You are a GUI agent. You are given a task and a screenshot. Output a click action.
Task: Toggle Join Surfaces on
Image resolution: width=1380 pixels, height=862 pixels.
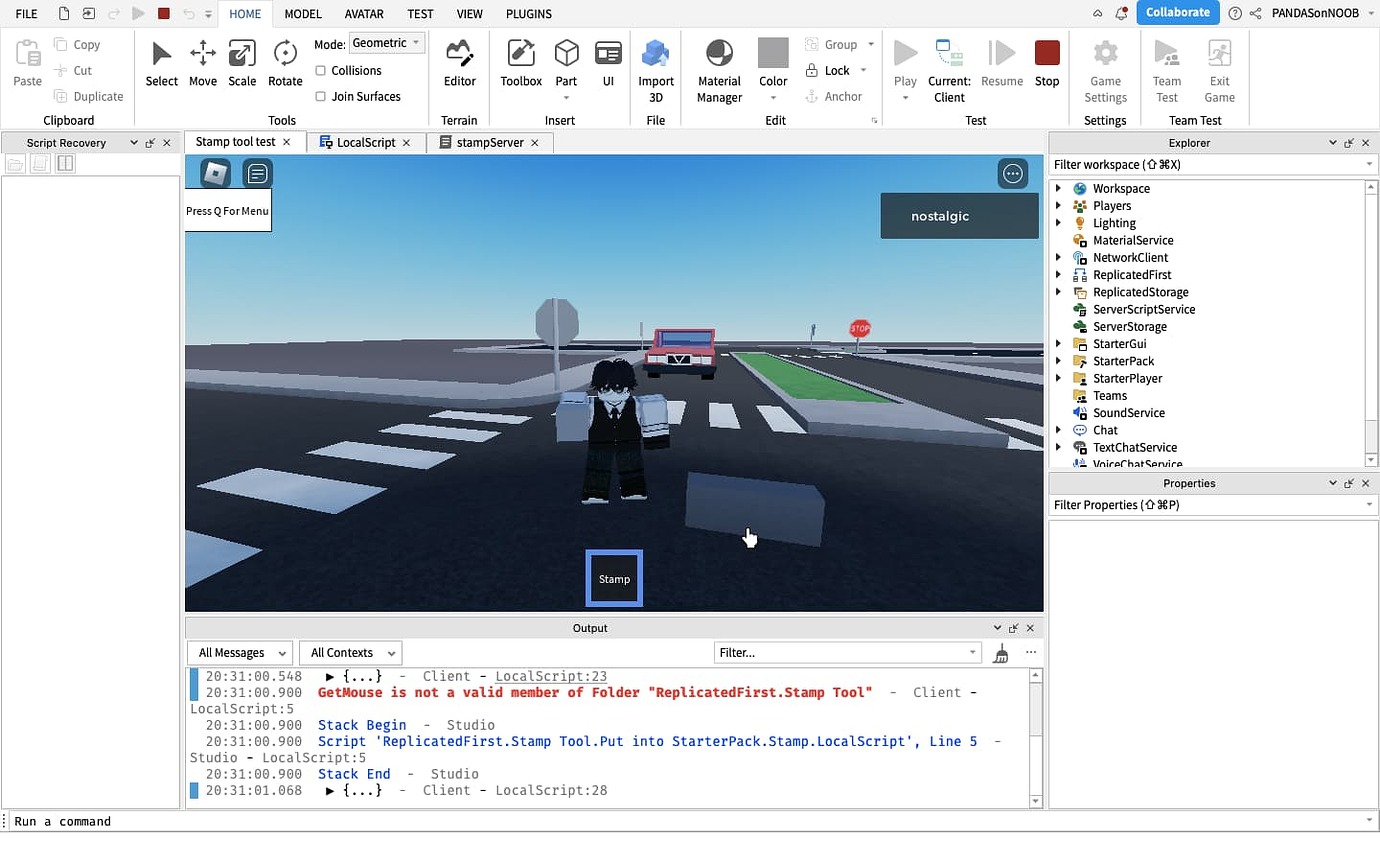click(x=322, y=96)
